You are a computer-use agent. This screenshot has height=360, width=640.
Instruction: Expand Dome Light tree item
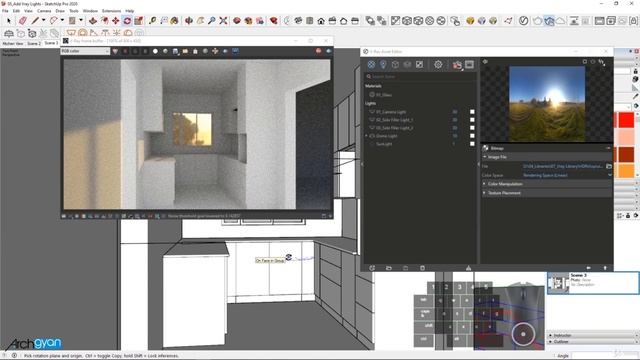point(366,136)
